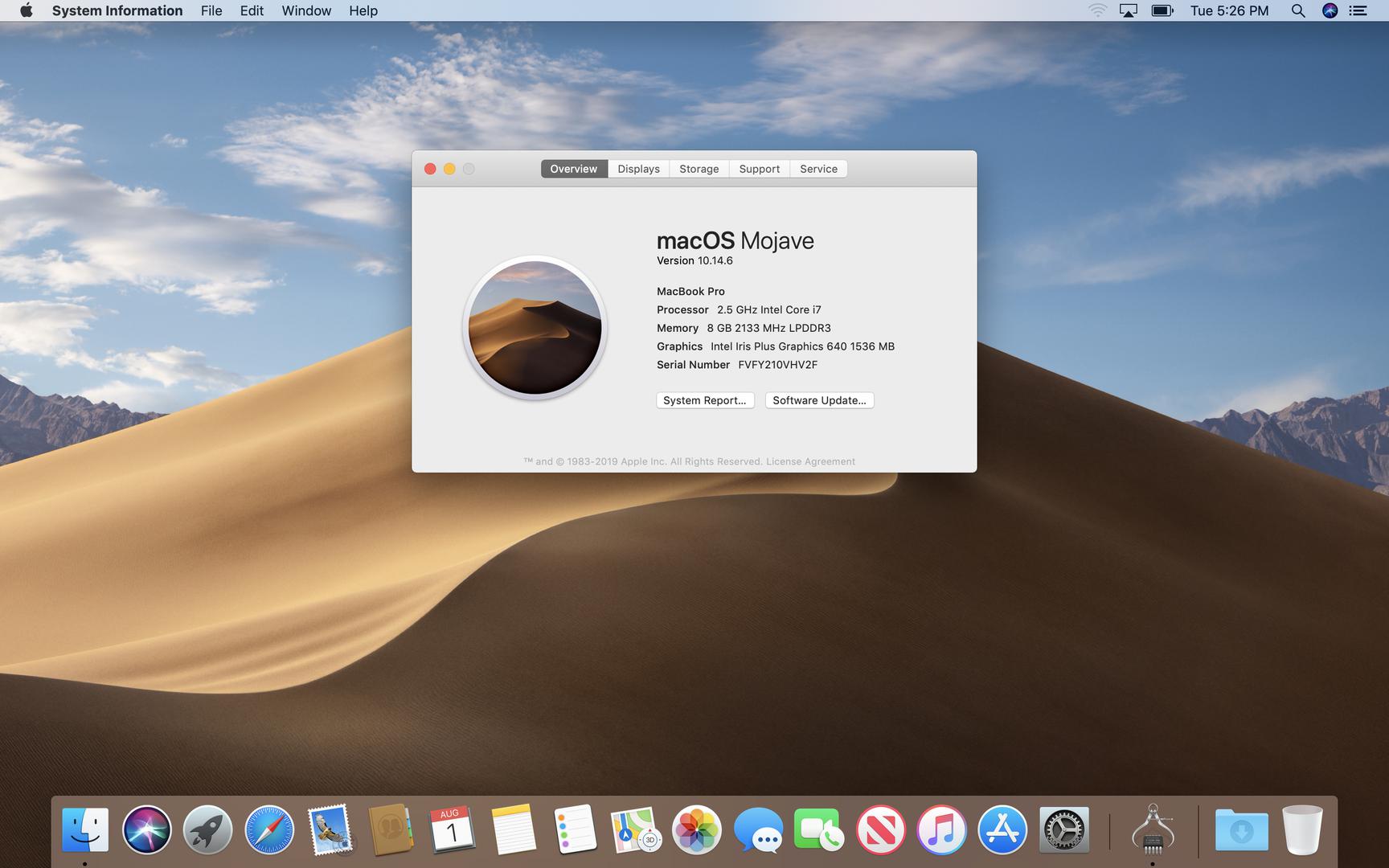Open Reminders app in Dock
This screenshot has height=868, width=1389.
point(575,829)
